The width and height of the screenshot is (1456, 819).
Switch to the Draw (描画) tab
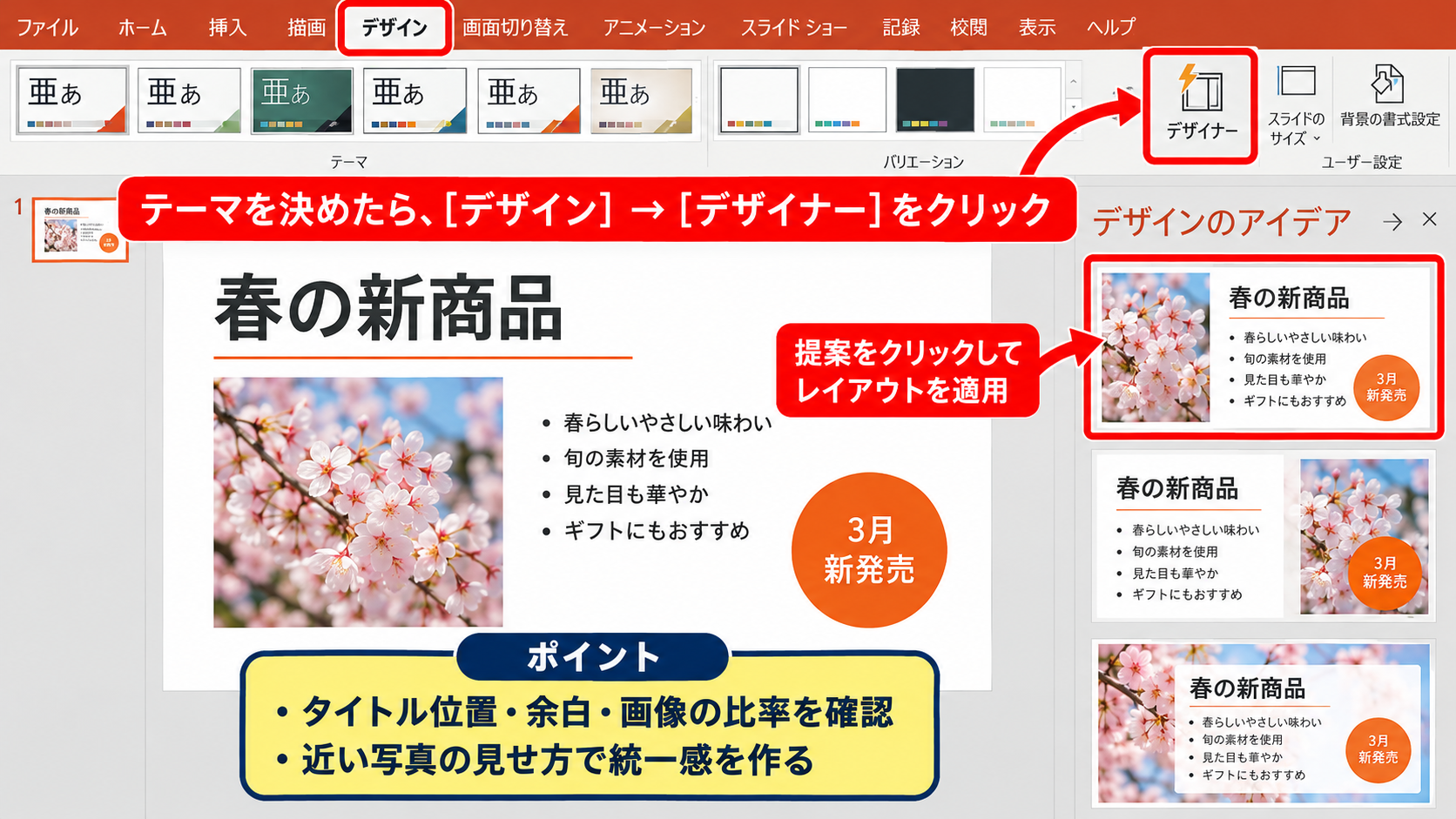307,27
